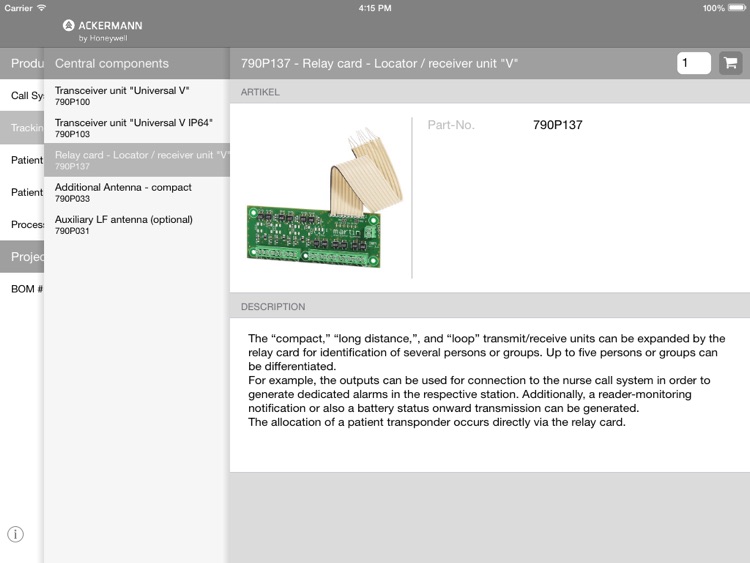This screenshot has width=750, height=563.
Task: Tap the relay card product image
Action: click(325, 198)
